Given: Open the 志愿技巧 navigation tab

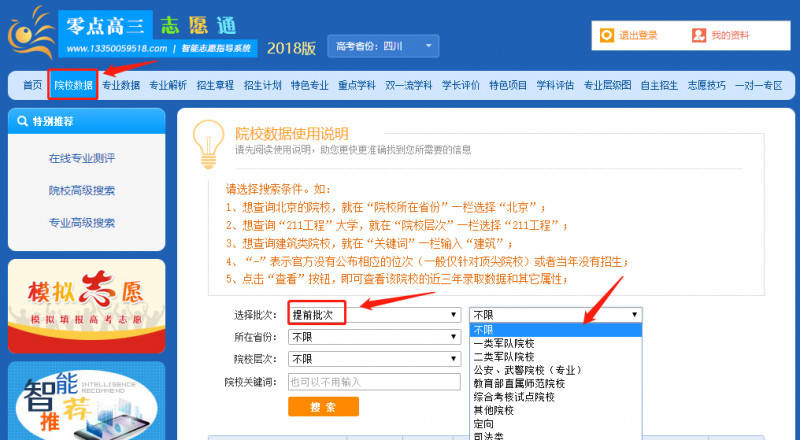Looking at the screenshot, I should pyautogui.click(x=707, y=85).
